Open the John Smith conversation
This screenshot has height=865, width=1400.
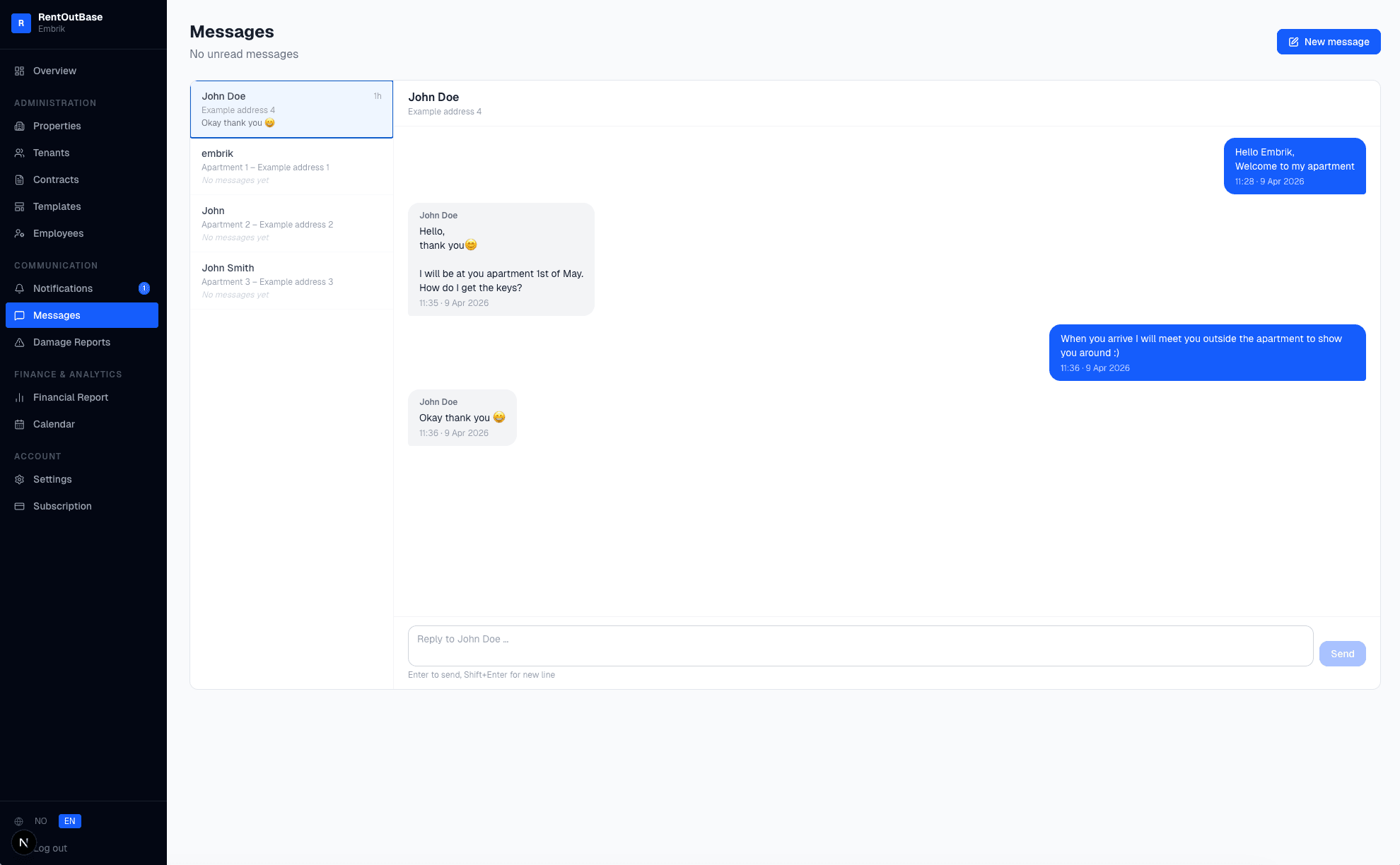point(291,281)
